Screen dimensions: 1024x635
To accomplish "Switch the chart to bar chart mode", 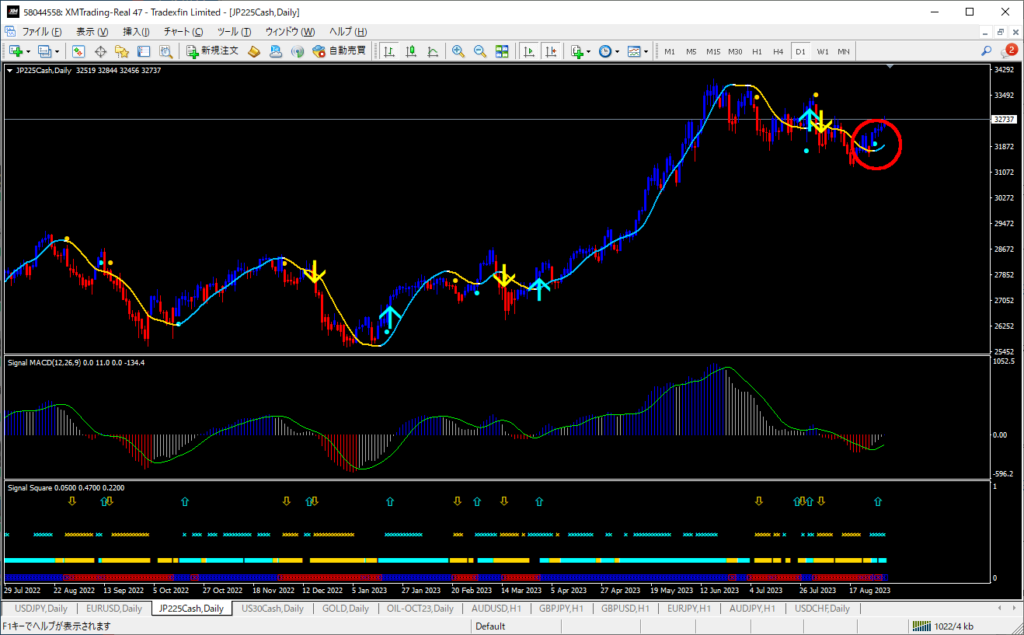I will click(386, 51).
